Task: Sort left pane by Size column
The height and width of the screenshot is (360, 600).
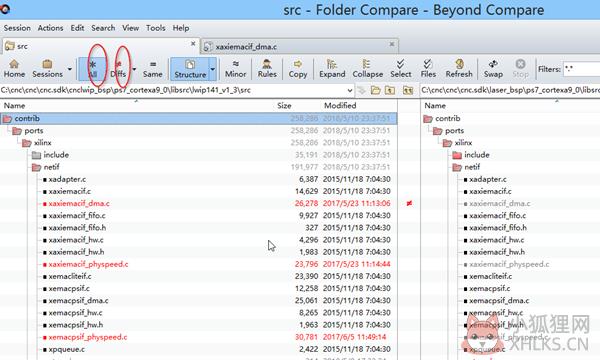Action: pyautogui.click(x=284, y=106)
